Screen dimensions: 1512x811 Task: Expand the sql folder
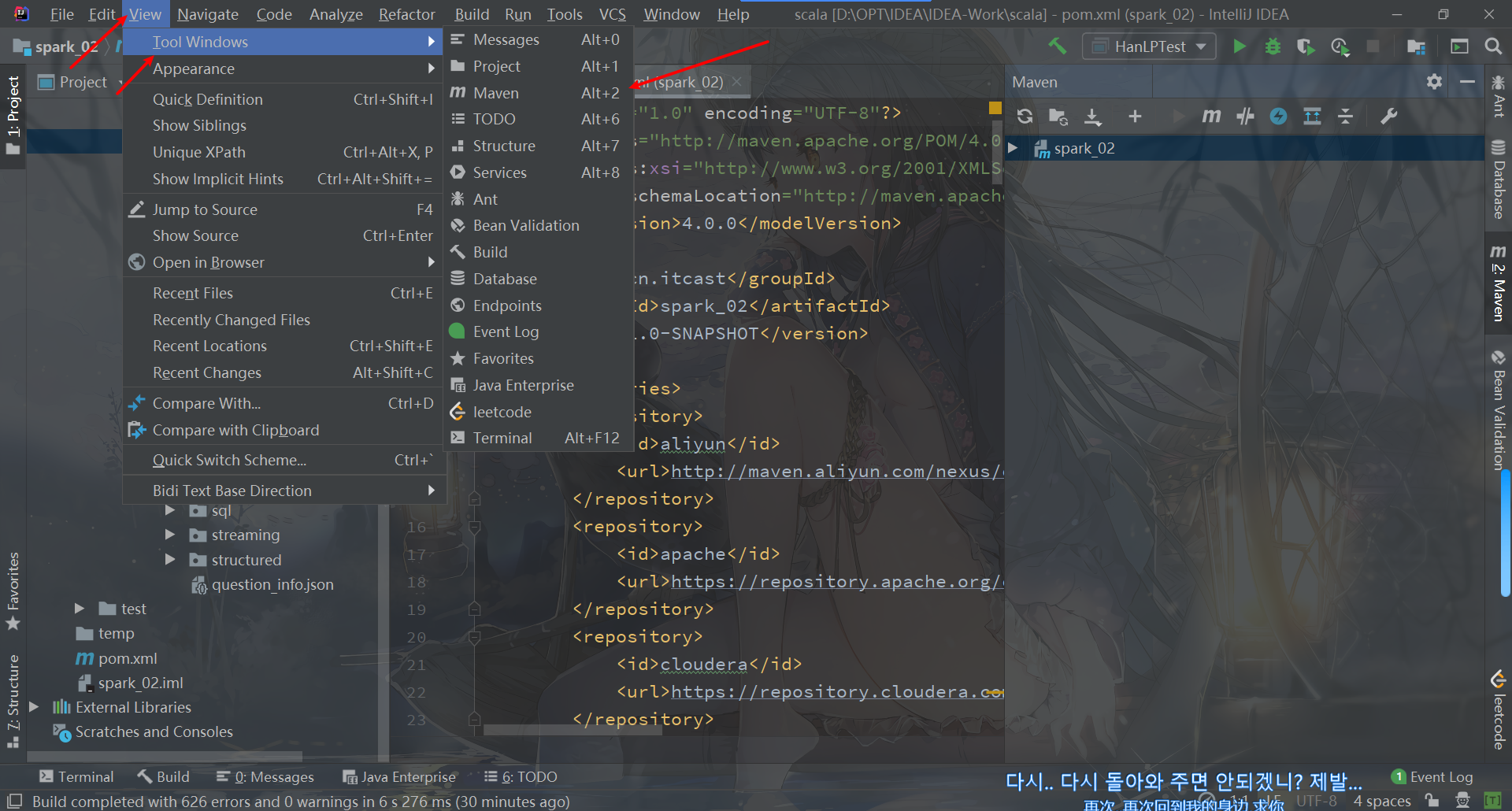[170, 510]
